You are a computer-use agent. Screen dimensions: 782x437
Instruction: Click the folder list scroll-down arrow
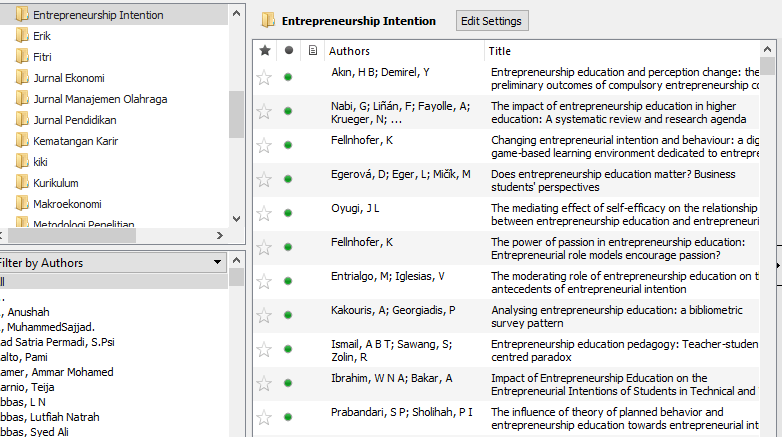tap(236, 219)
